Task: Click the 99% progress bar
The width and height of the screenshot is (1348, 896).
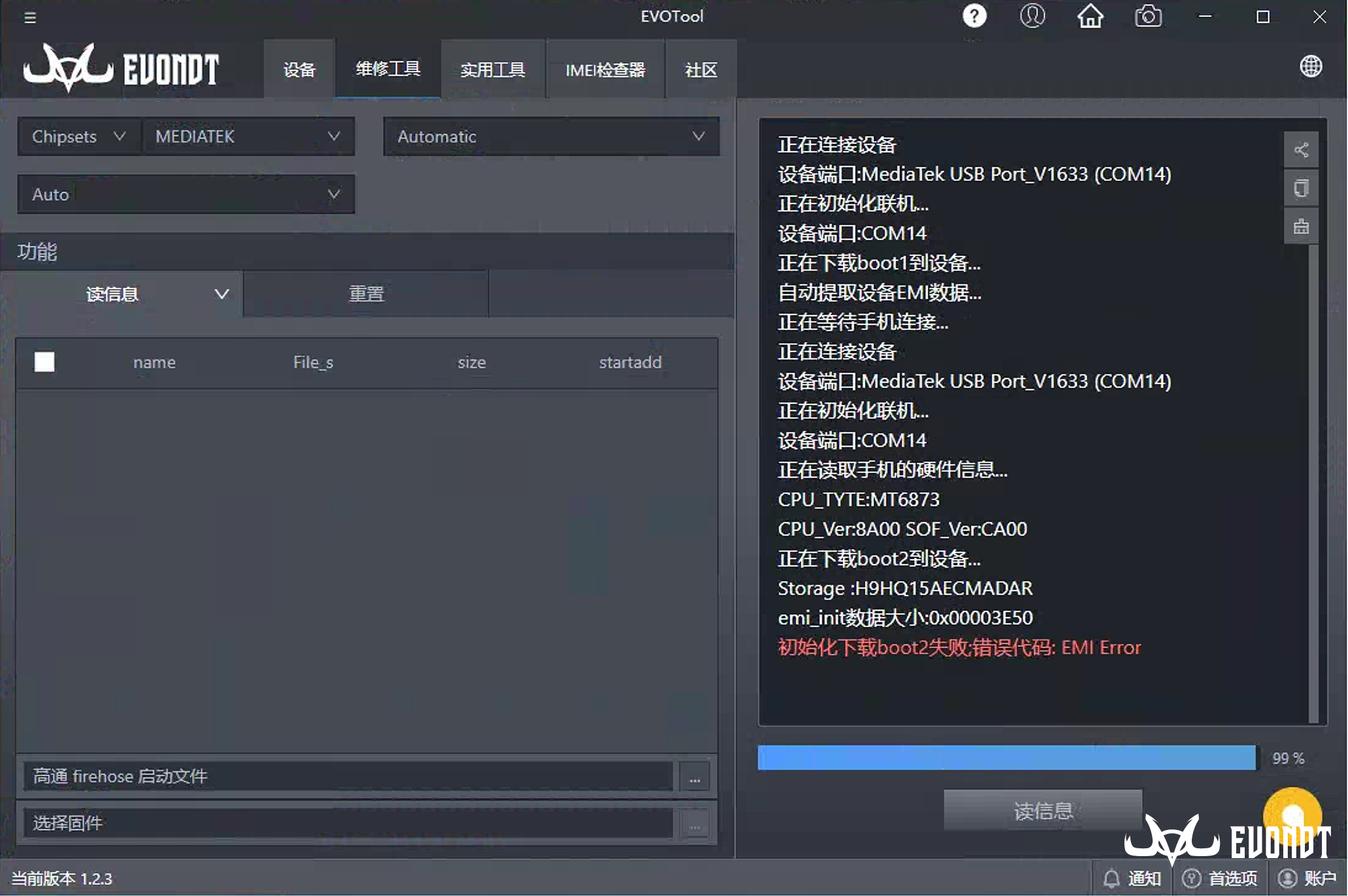Action: click(1007, 757)
